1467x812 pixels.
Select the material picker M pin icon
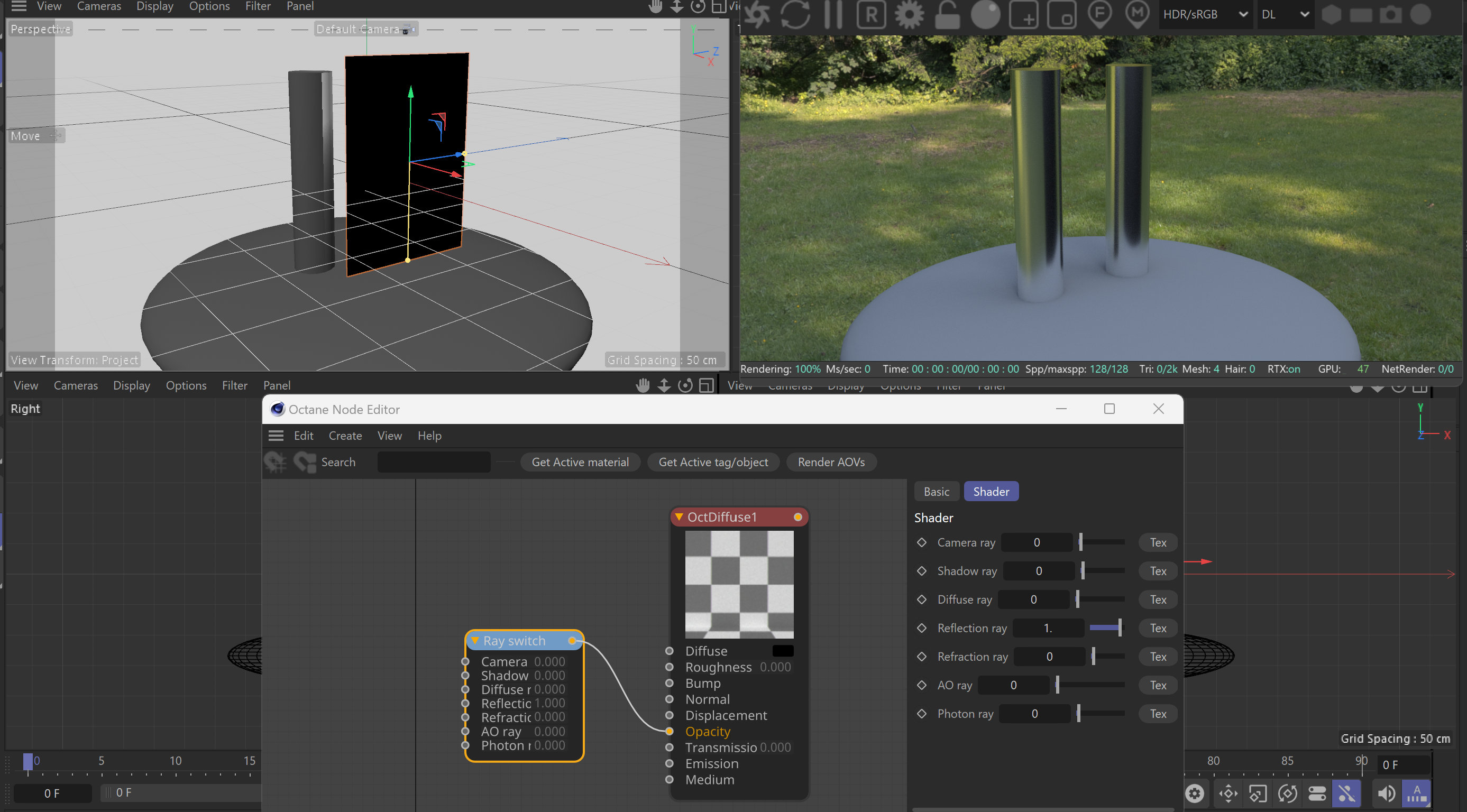click(1137, 15)
